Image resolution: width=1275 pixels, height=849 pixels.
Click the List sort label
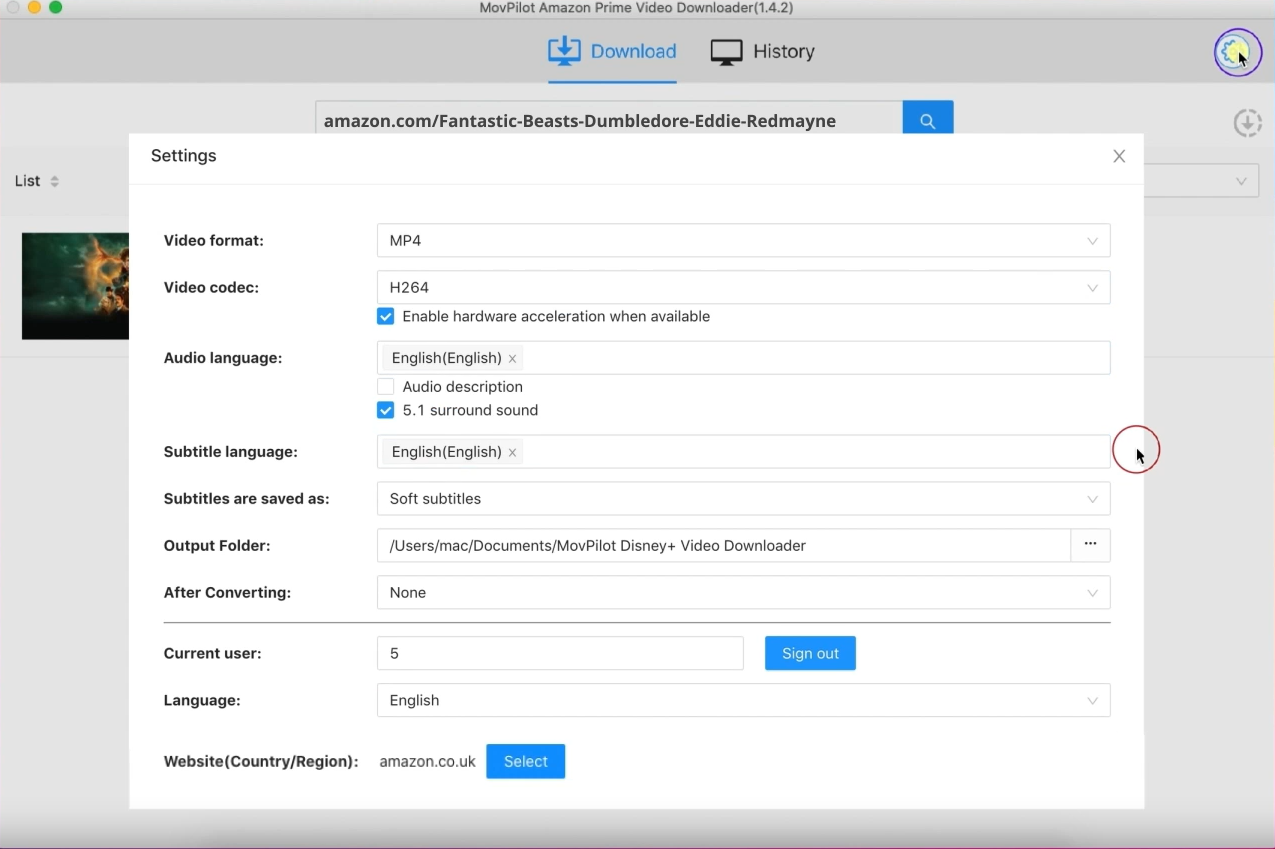[x=27, y=181]
